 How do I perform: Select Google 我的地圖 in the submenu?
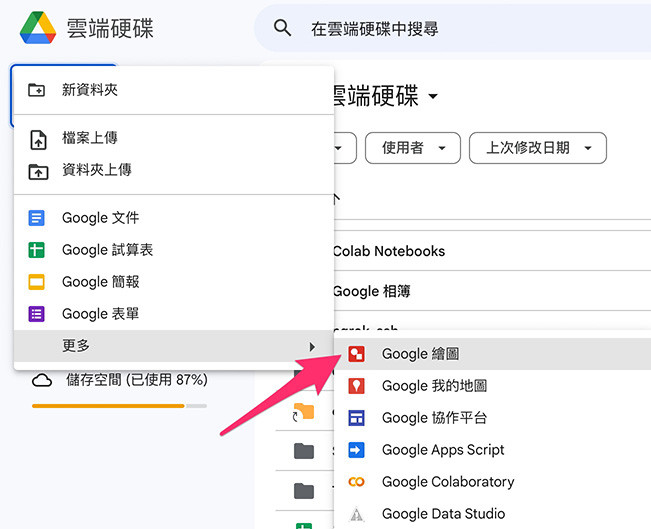click(492, 386)
